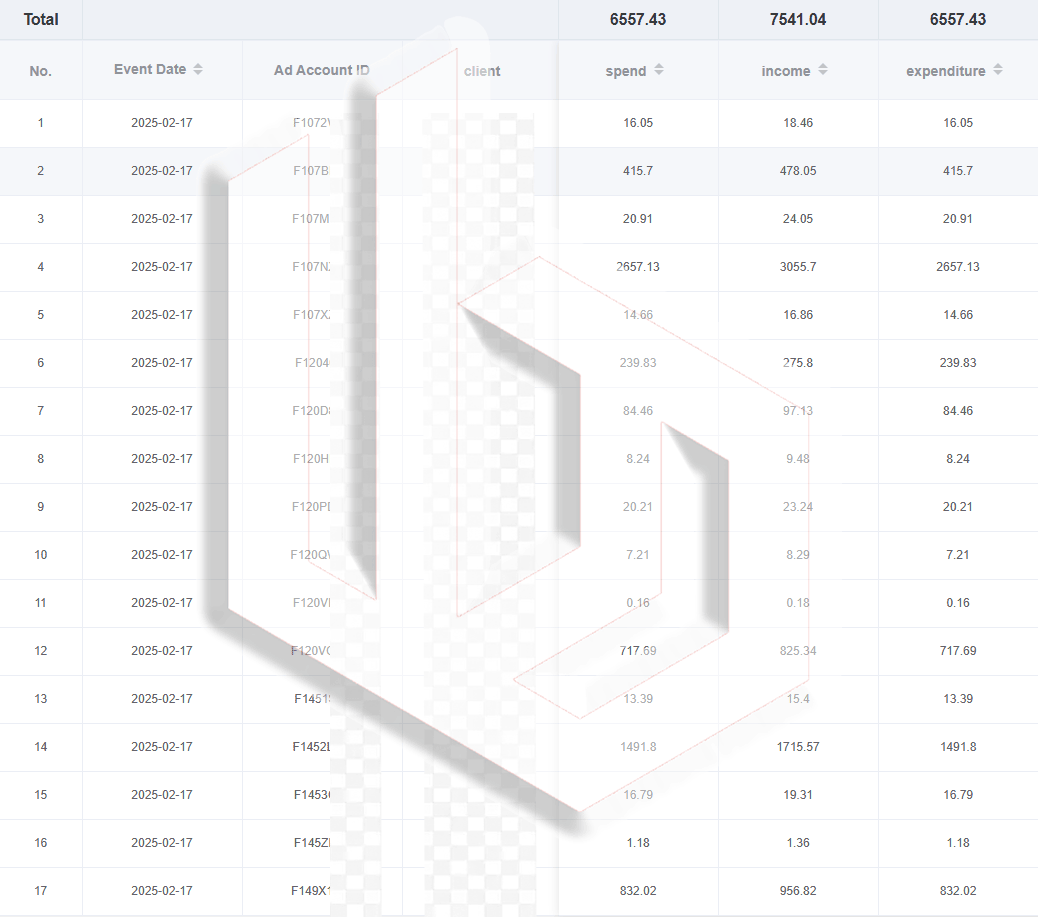Image resolution: width=1038 pixels, height=917 pixels.
Task: Click expenditure value 20.21
Action: [x=958, y=507]
